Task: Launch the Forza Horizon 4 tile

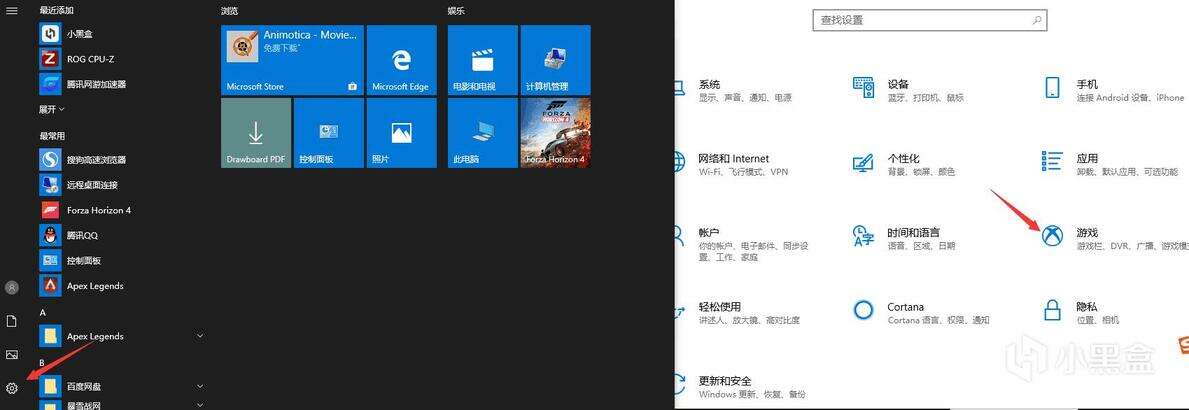Action: (x=555, y=133)
